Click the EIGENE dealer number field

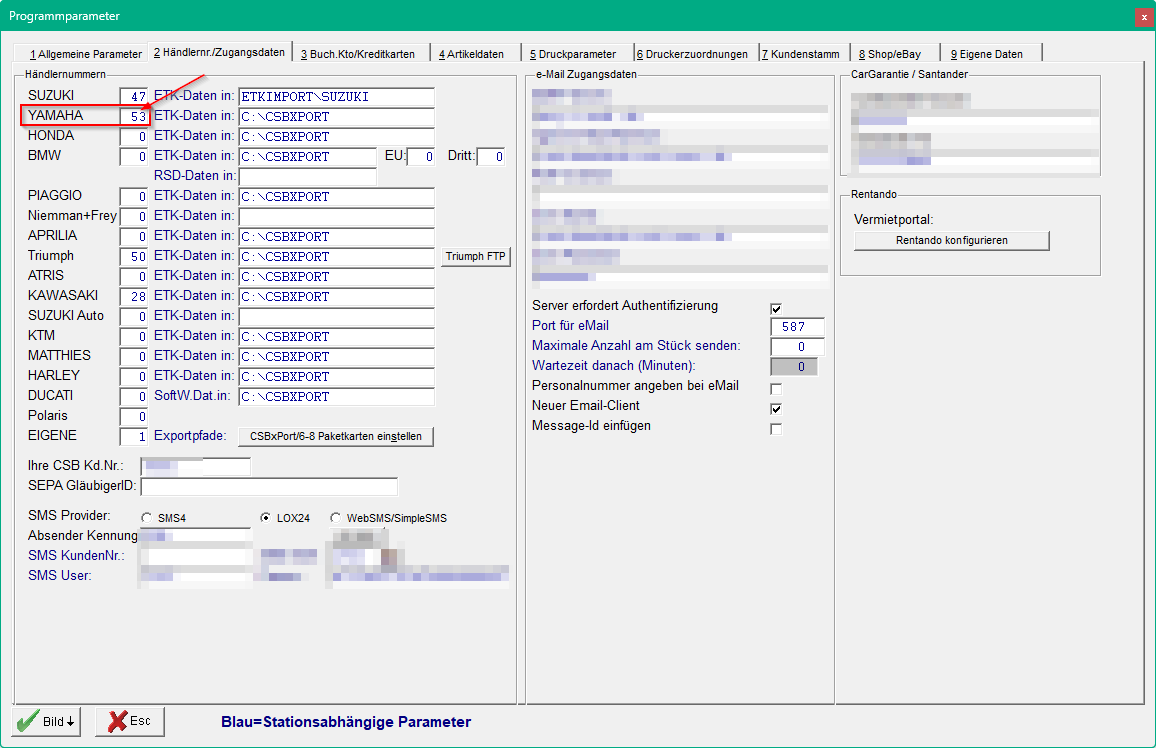point(133,436)
